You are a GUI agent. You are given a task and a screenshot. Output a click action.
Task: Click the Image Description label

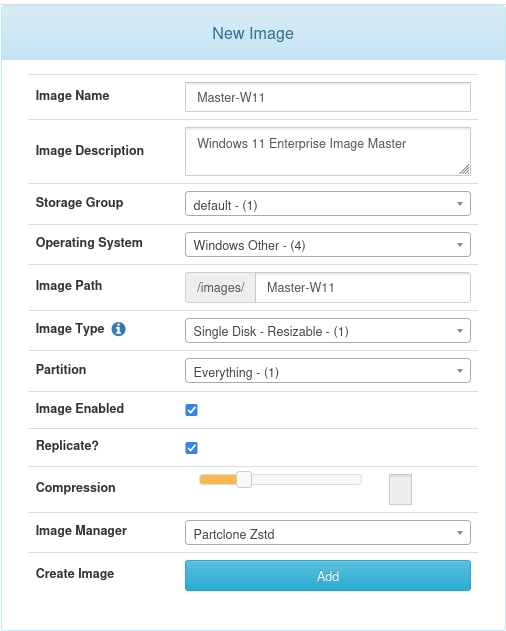coord(90,151)
